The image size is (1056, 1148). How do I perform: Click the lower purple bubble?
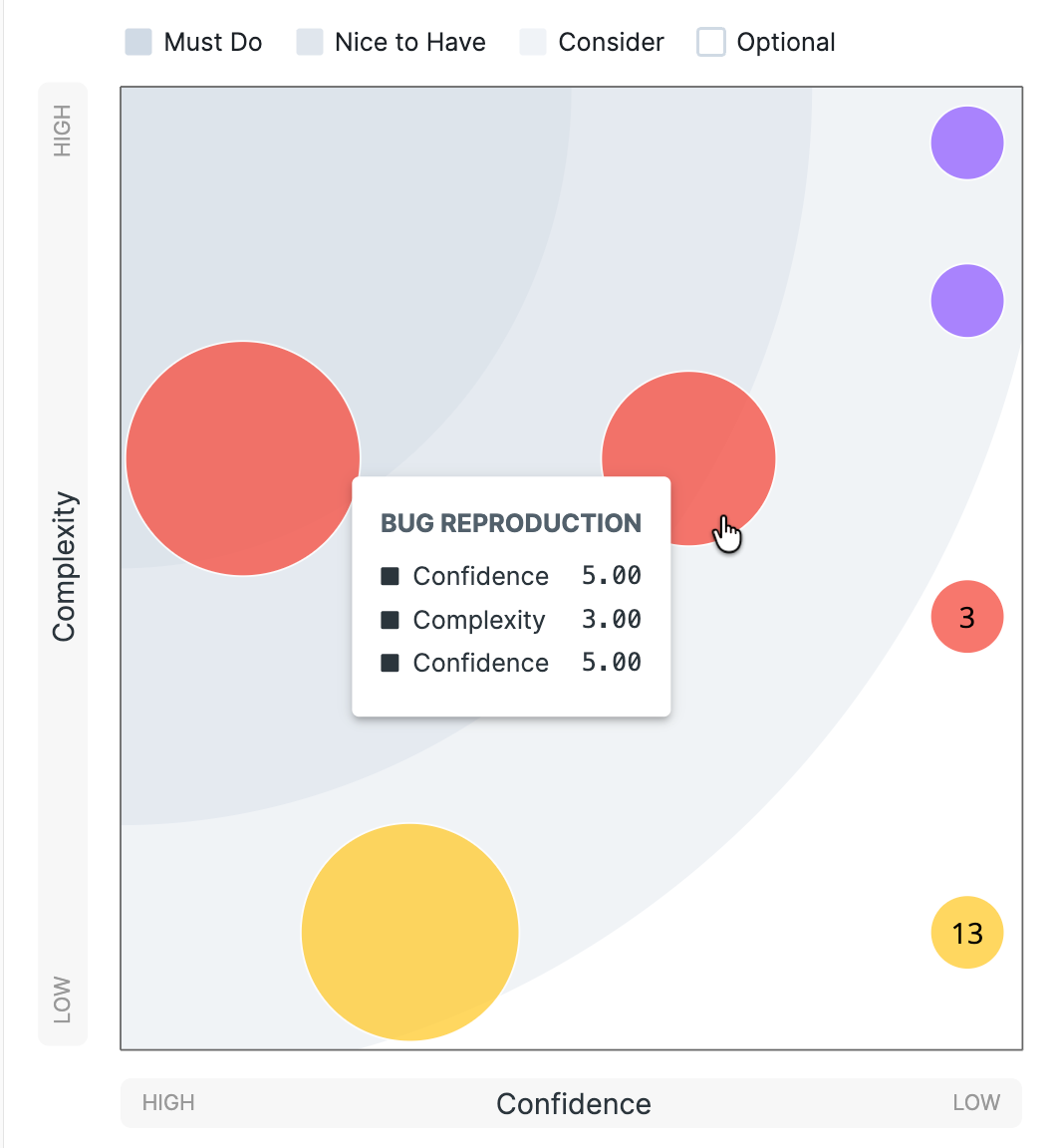(x=967, y=300)
